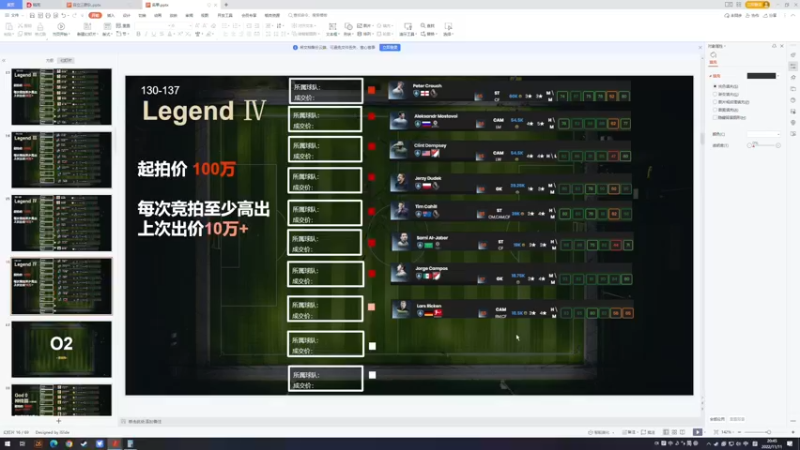
Task: Select the Legend III top slide thumbnail
Action: pos(61,96)
